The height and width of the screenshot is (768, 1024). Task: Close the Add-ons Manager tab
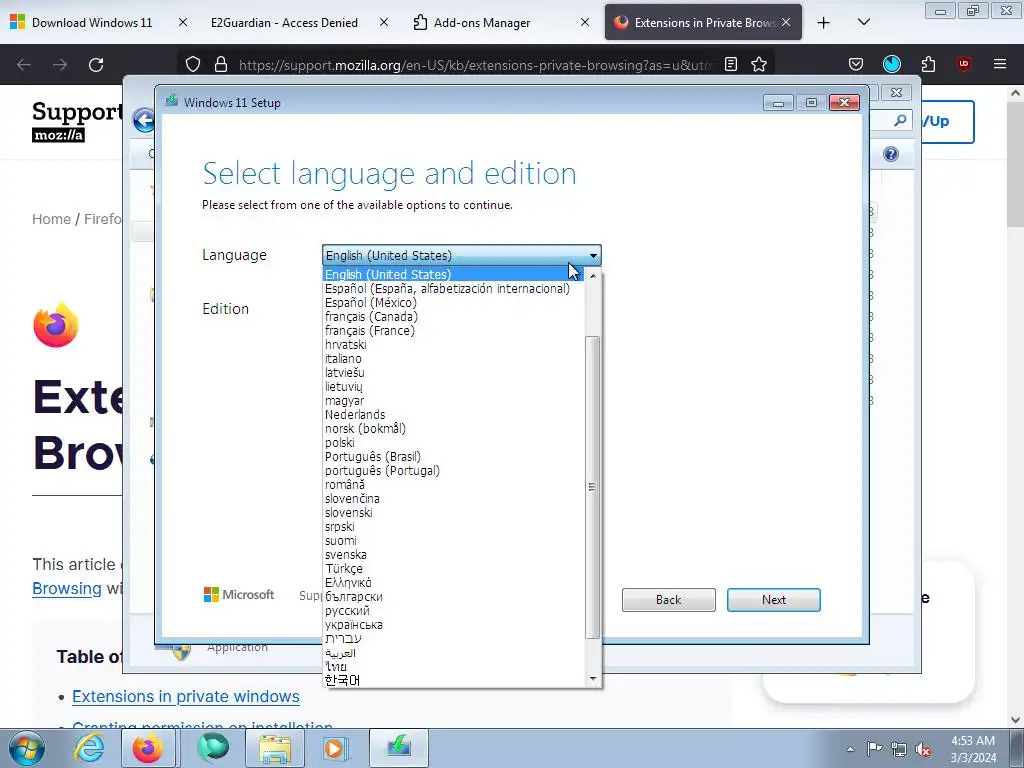click(585, 22)
